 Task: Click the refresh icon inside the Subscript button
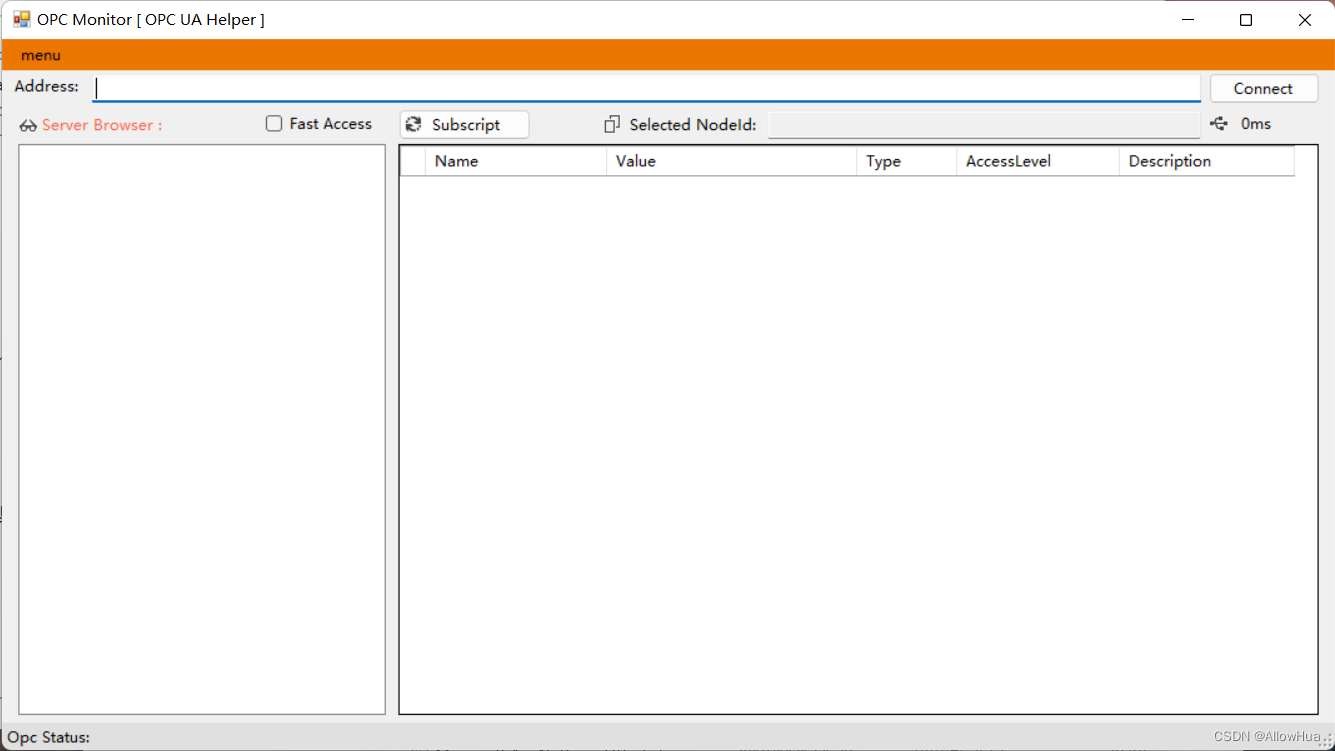[x=414, y=124]
